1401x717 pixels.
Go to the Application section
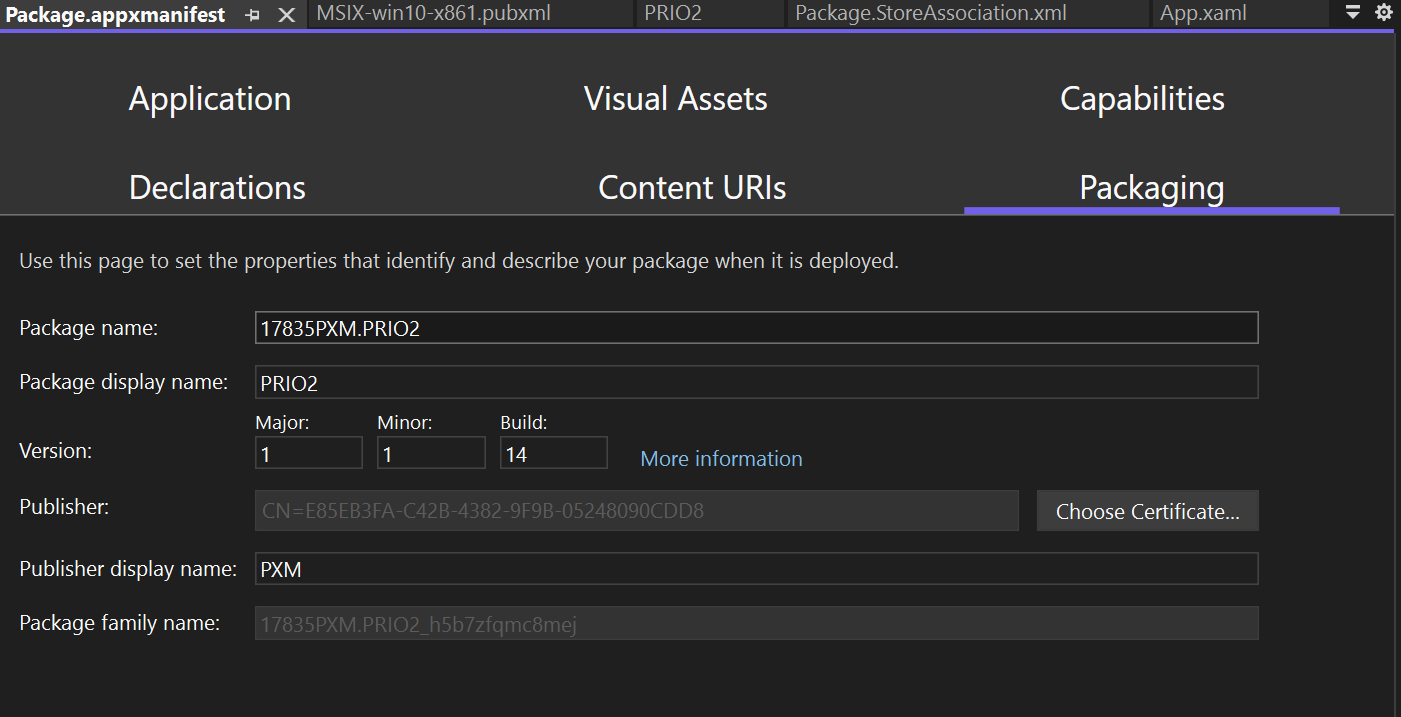[x=210, y=99]
